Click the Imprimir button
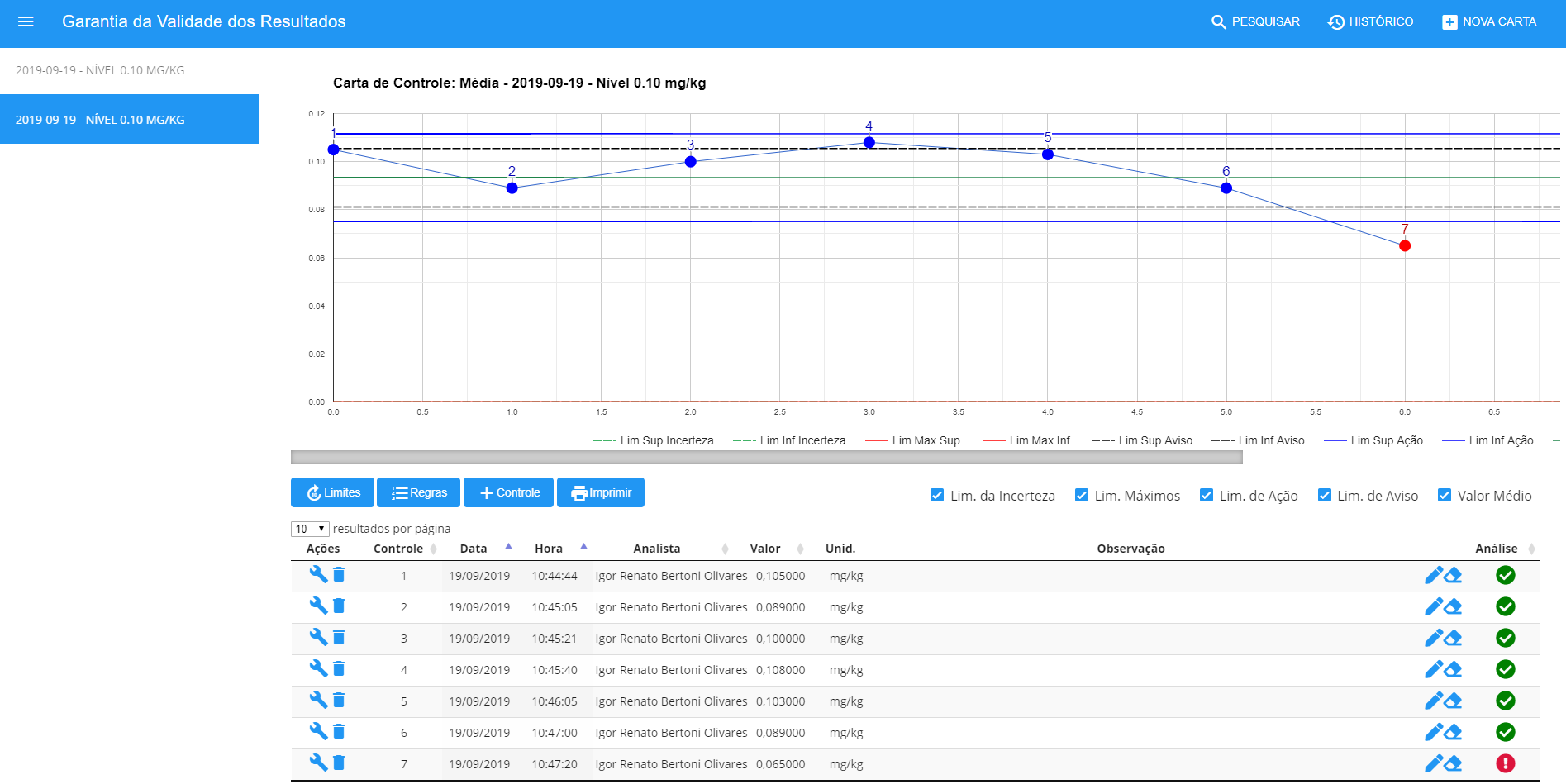The image size is (1566, 784). [601, 492]
